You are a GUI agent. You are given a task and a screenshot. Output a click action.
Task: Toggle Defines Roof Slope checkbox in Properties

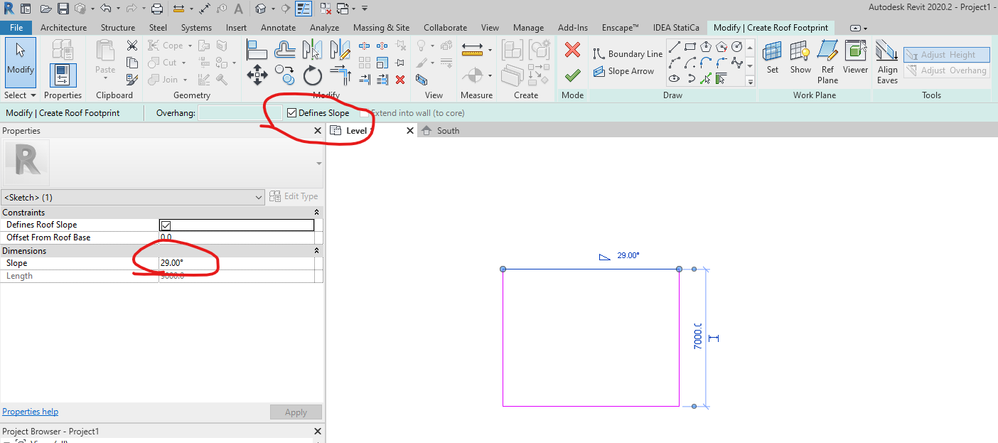point(165,225)
